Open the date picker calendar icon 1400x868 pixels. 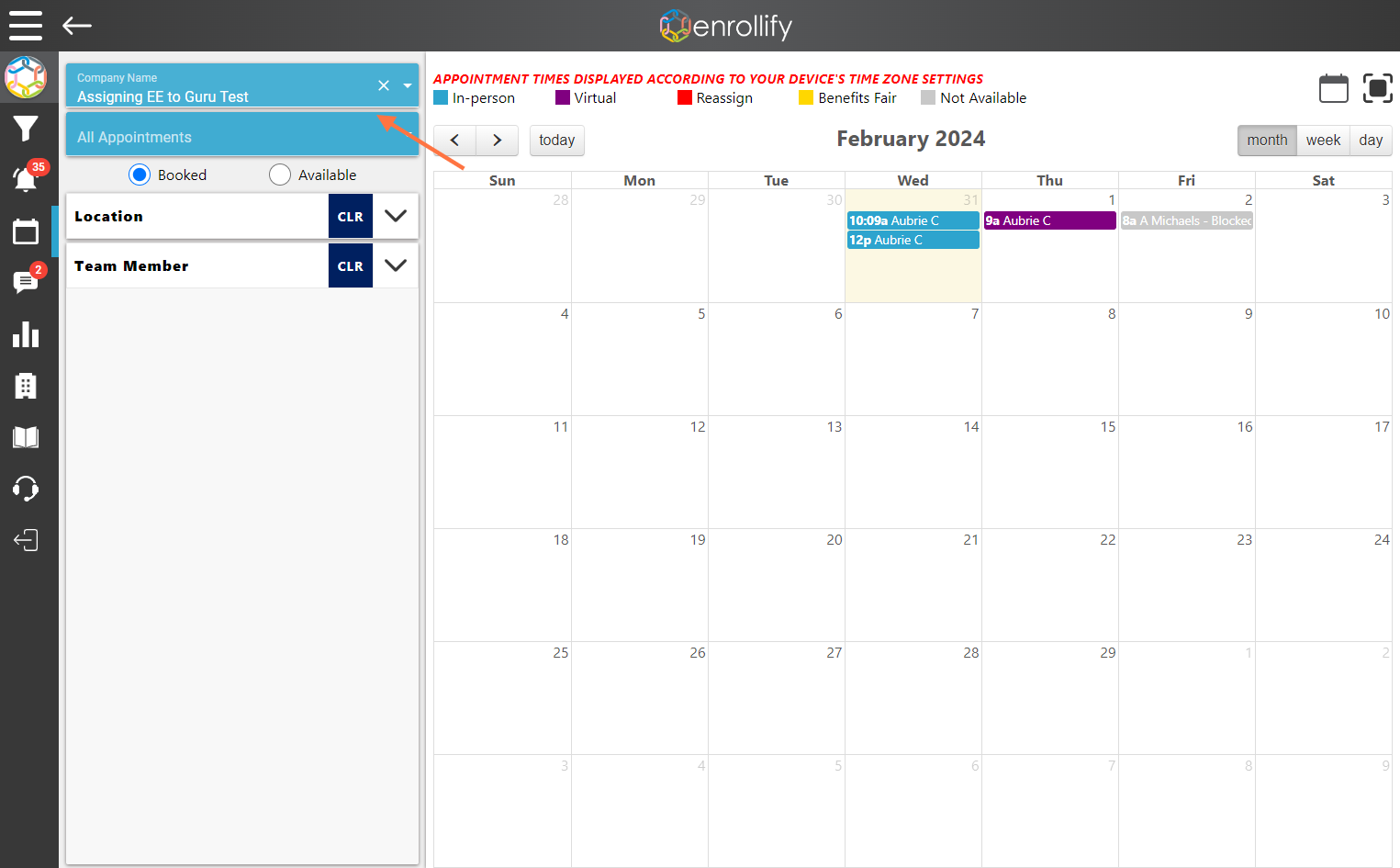pyautogui.click(x=1334, y=88)
